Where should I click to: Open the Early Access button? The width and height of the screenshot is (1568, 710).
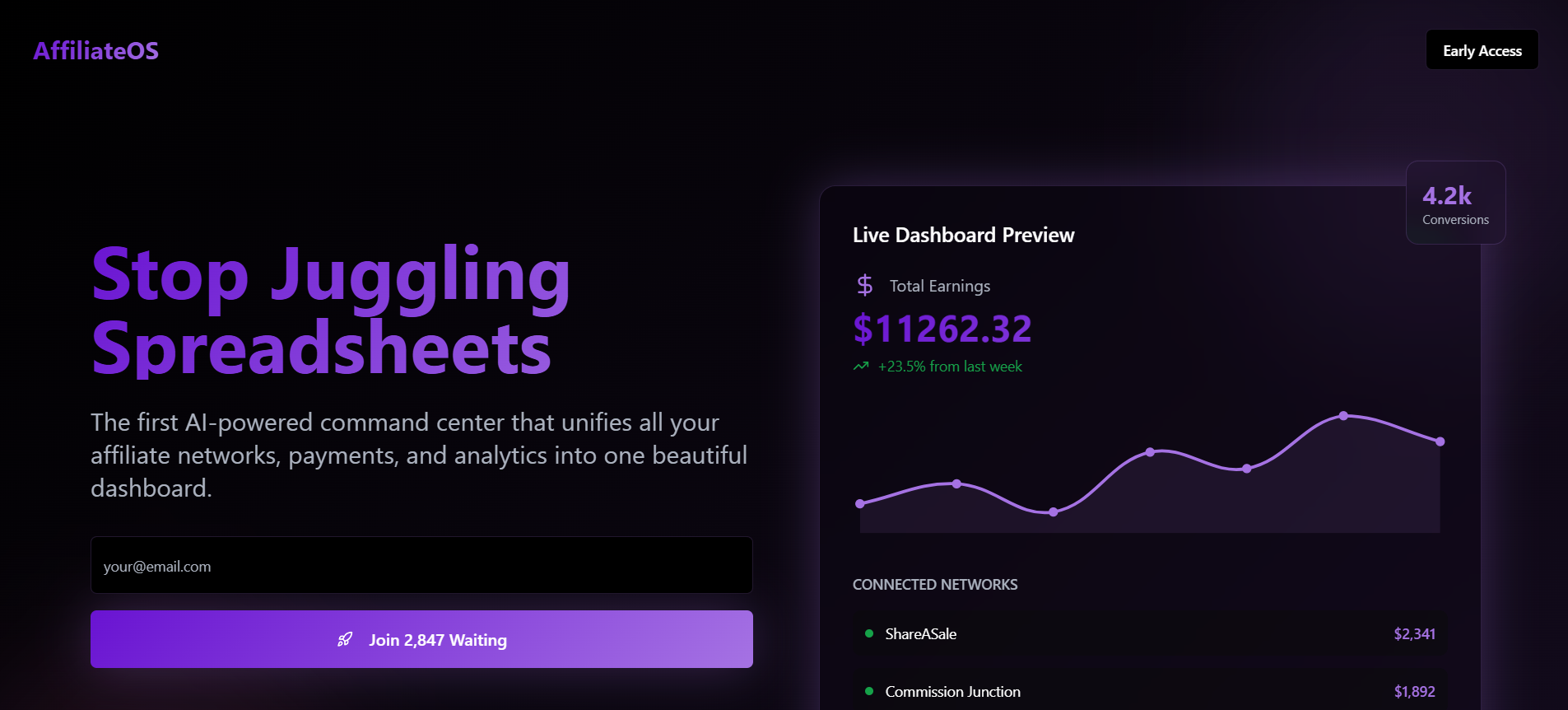point(1482,50)
